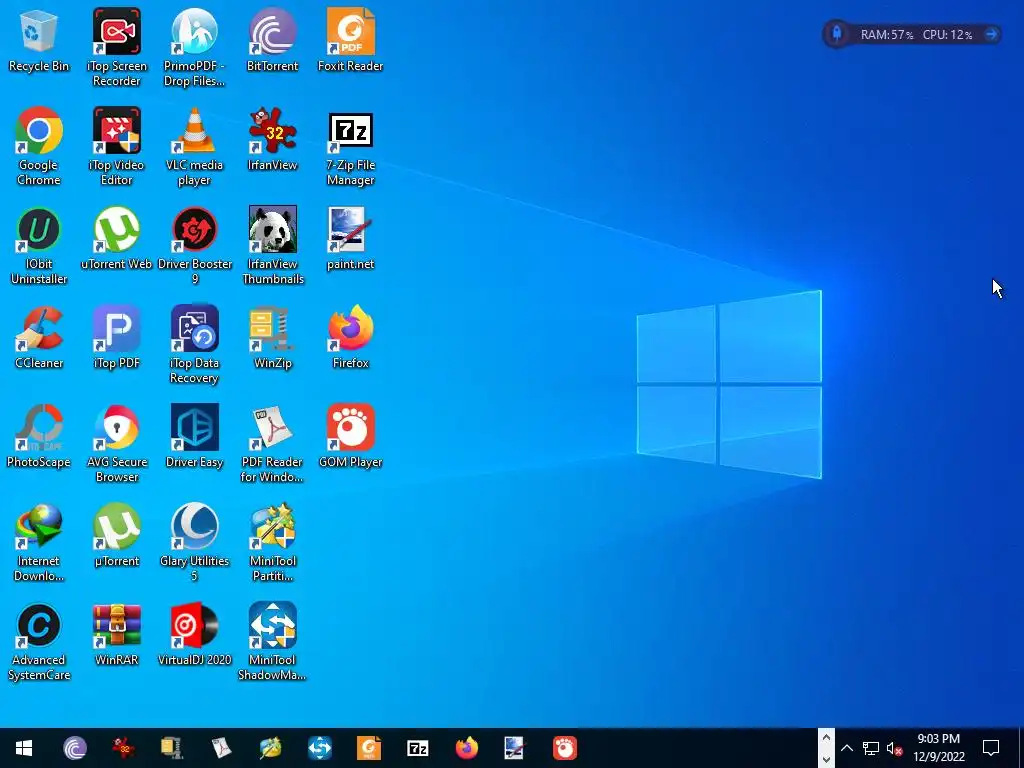Select AVG Secure Browser shortcut

[x=116, y=444]
